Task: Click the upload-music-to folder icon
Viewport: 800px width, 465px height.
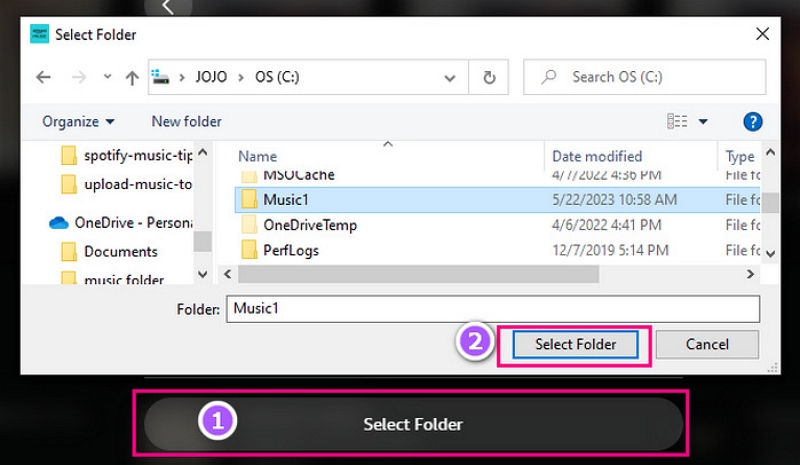Action: (x=68, y=184)
